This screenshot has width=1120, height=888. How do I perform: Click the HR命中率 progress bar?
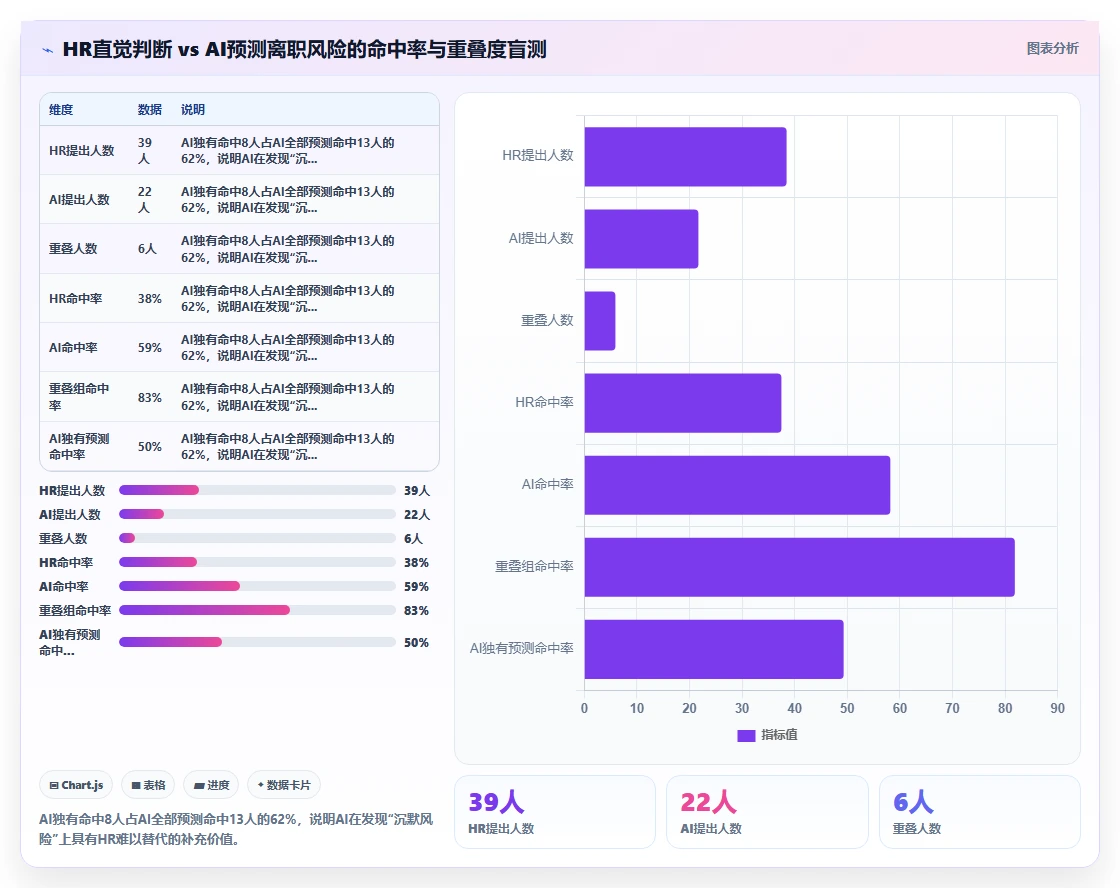[257, 562]
